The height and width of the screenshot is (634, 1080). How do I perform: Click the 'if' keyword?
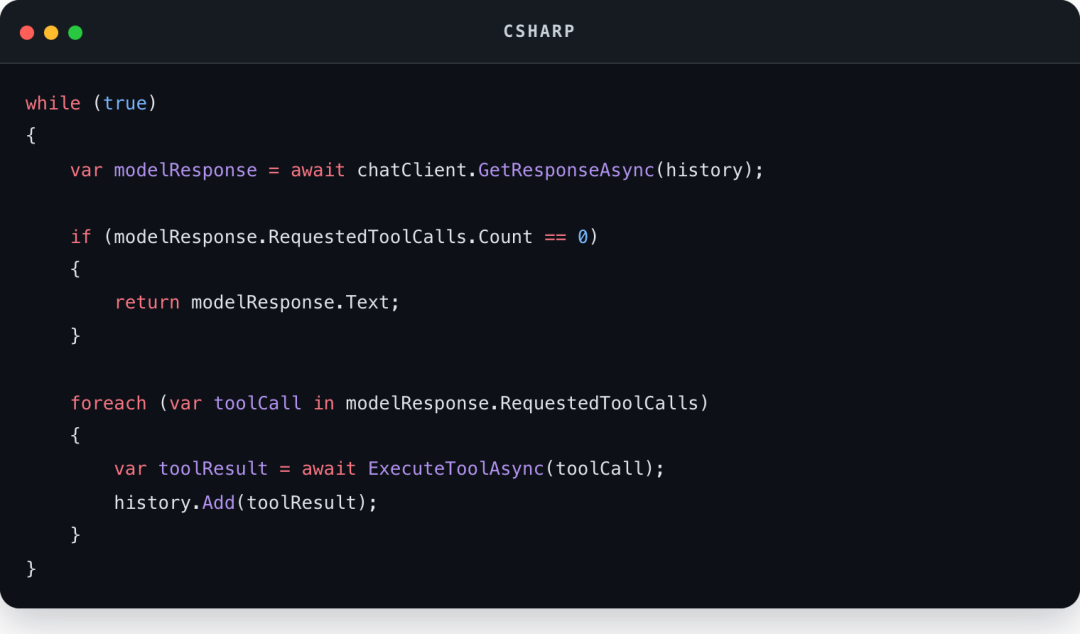tap(81, 237)
